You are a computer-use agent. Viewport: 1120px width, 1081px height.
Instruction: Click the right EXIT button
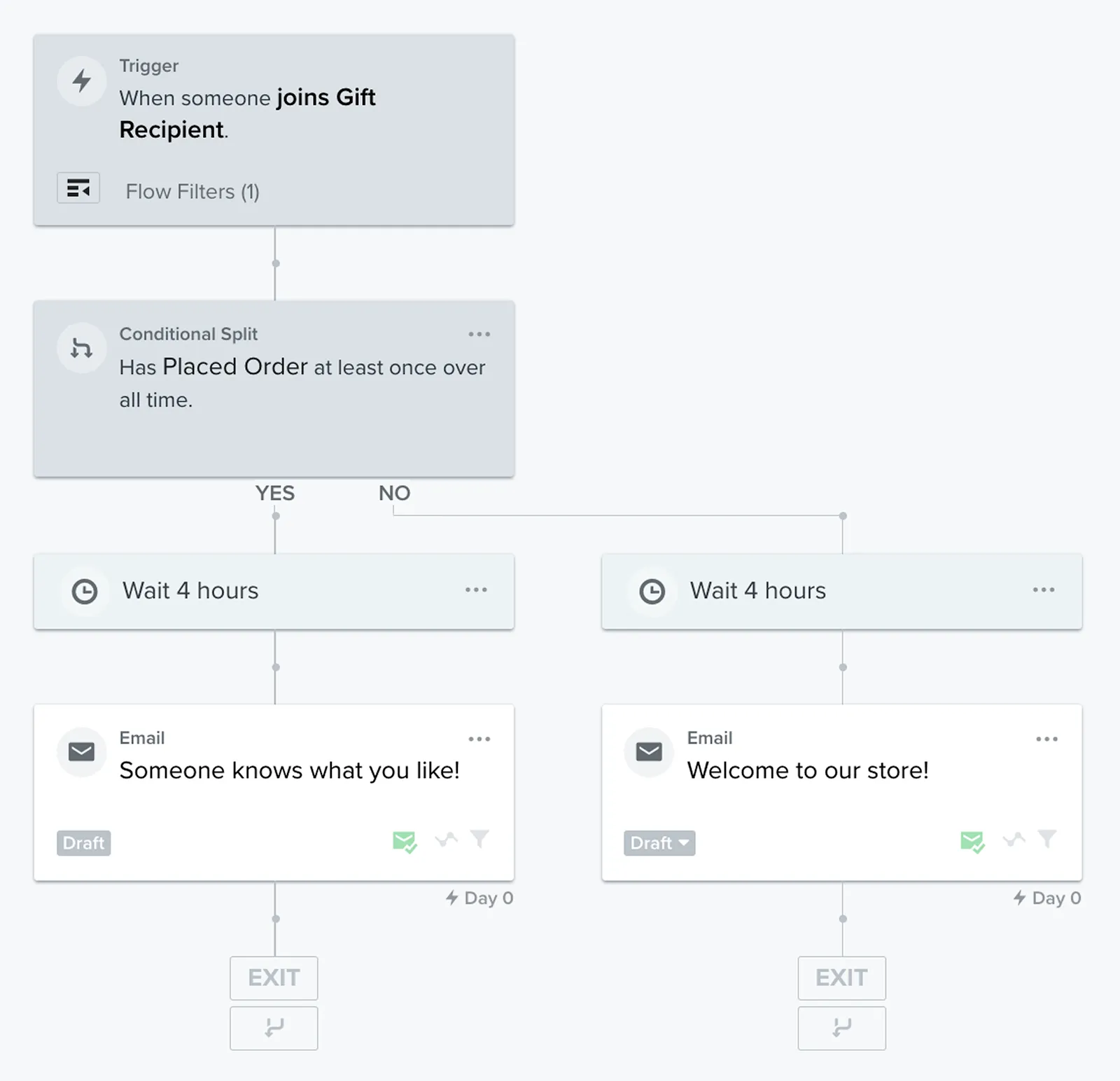point(841,978)
